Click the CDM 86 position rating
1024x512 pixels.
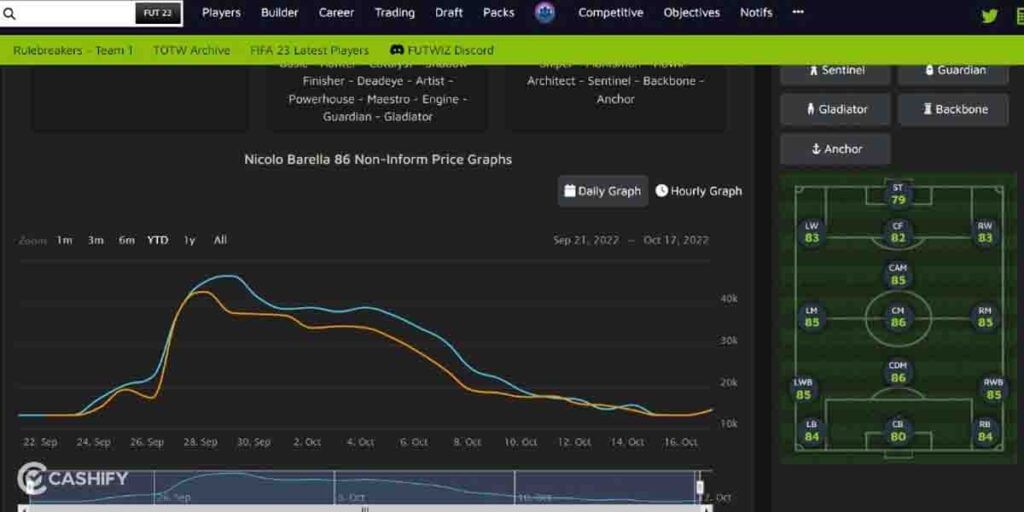[898, 372]
